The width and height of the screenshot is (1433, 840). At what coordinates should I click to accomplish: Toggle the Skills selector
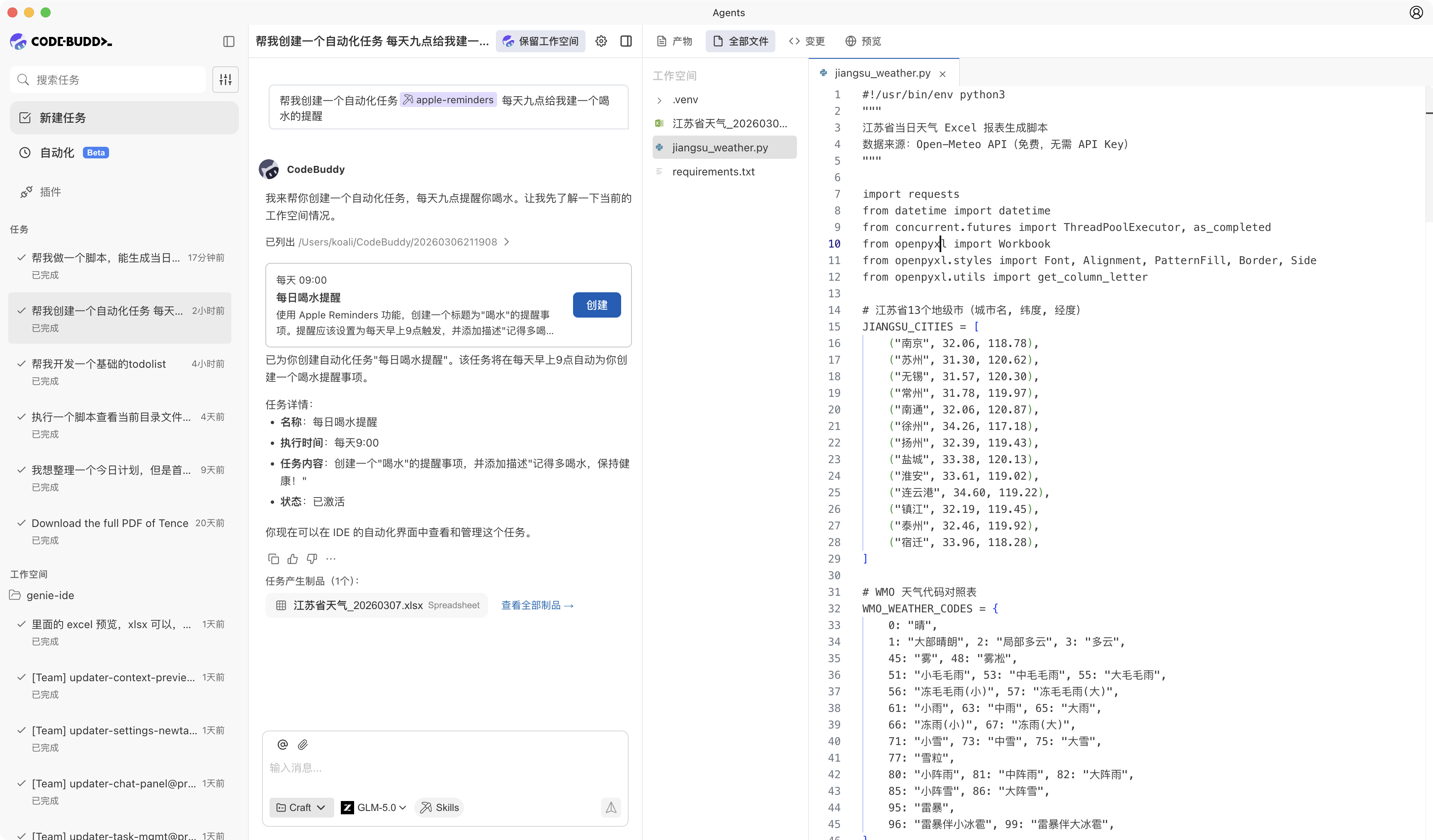pyautogui.click(x=440, y=808)
